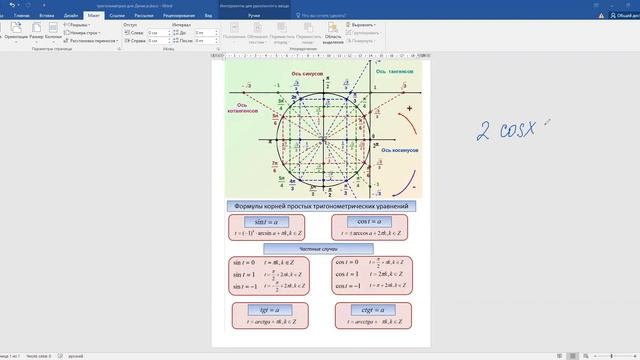Switch to Web Layout view
This screenshot has width=640, height=360.
[x=586, y=356]
